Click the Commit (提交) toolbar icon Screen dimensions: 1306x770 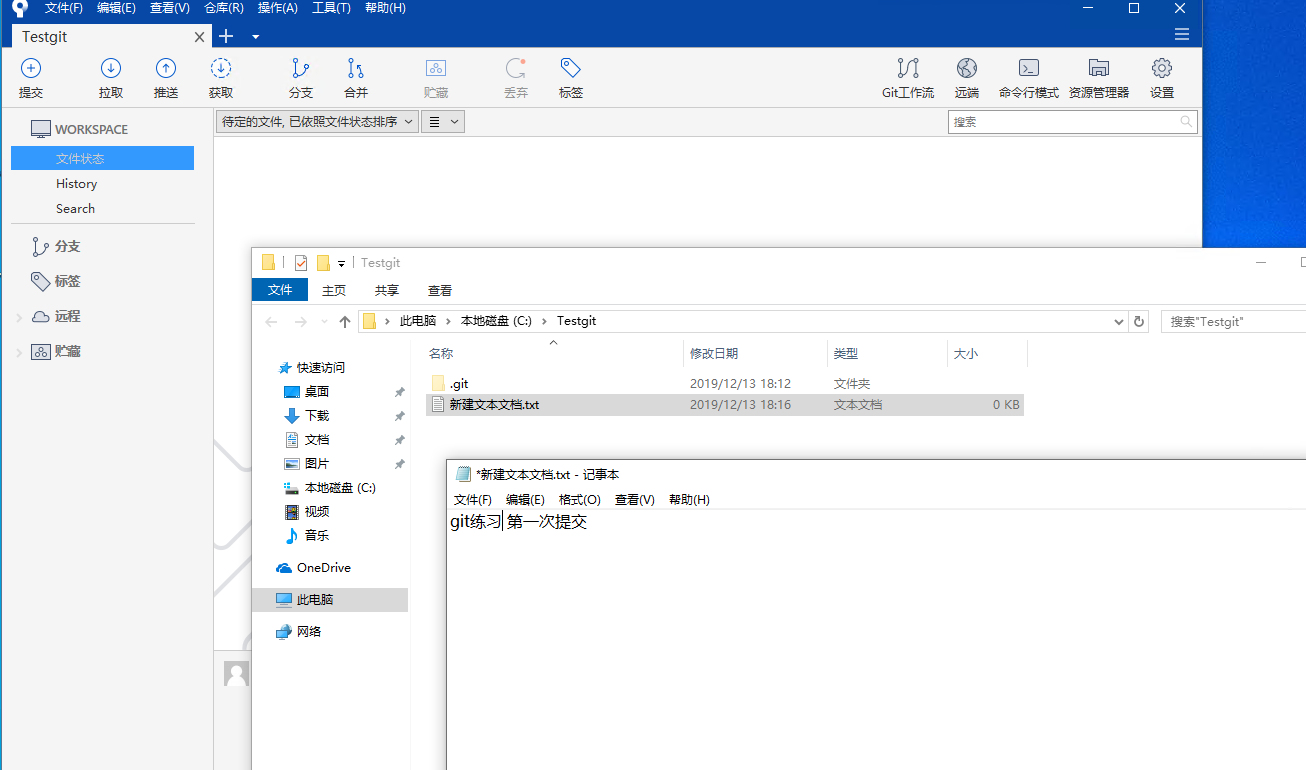[31, 69]
